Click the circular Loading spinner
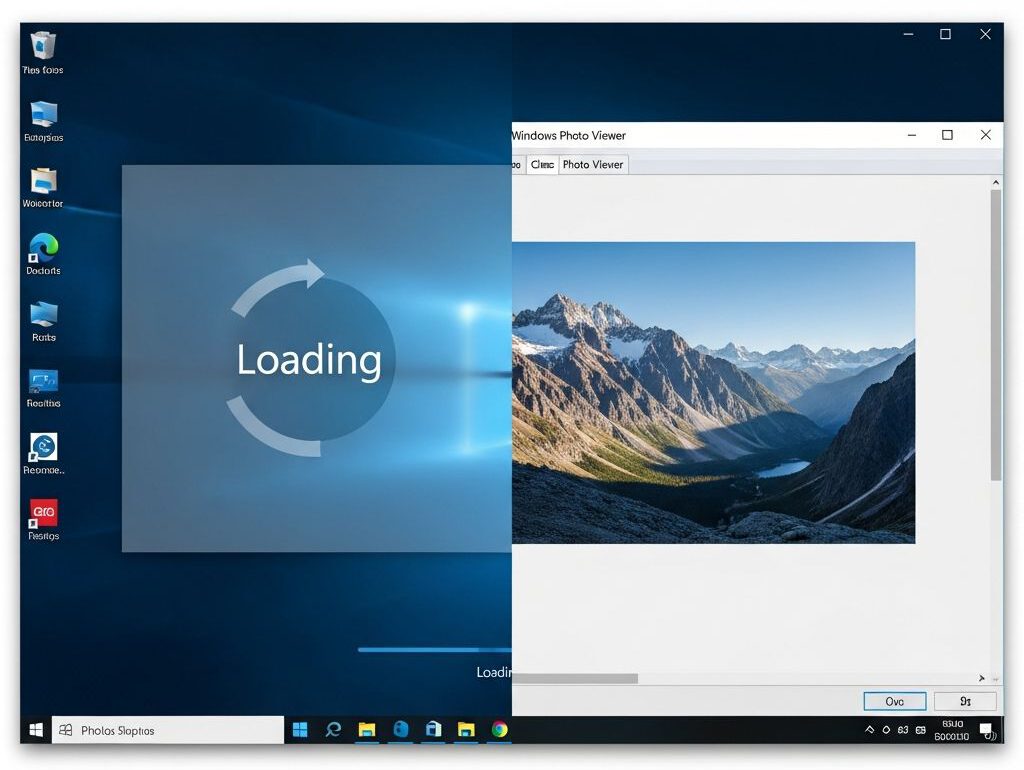This screenshot has height=770, width=1024. pos(310,358)
